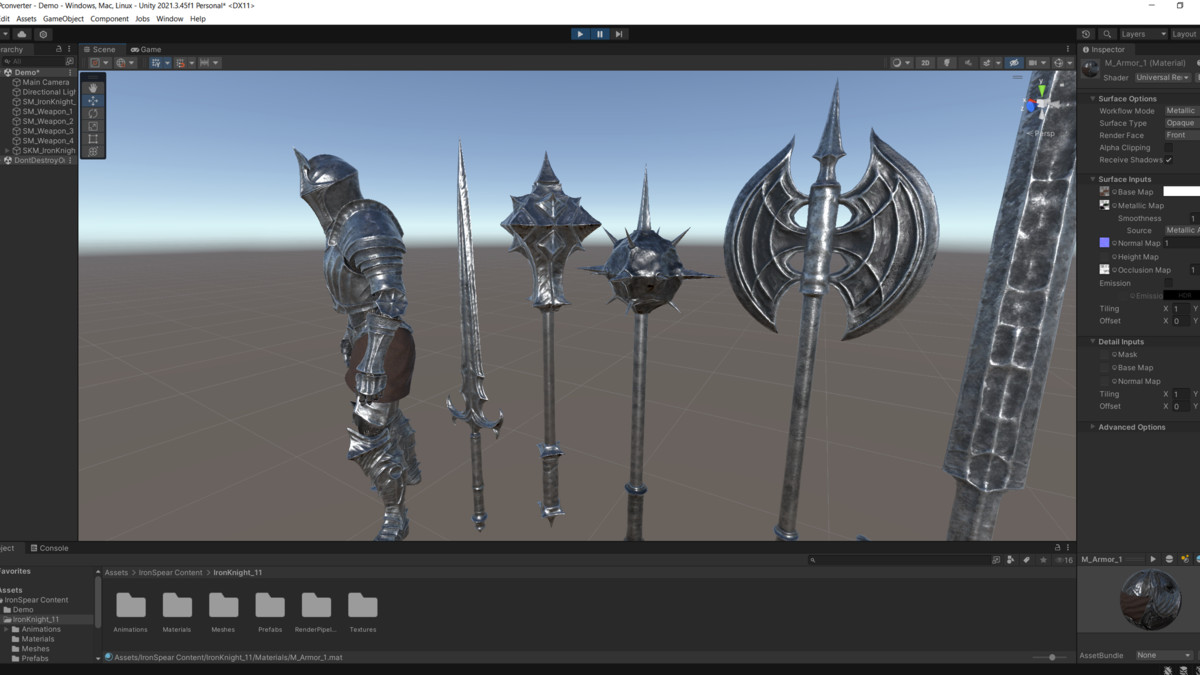Open the cloud services icon
Viewport: 1200px width, 675px height.
pyautogui.click(x=22, y=34)
